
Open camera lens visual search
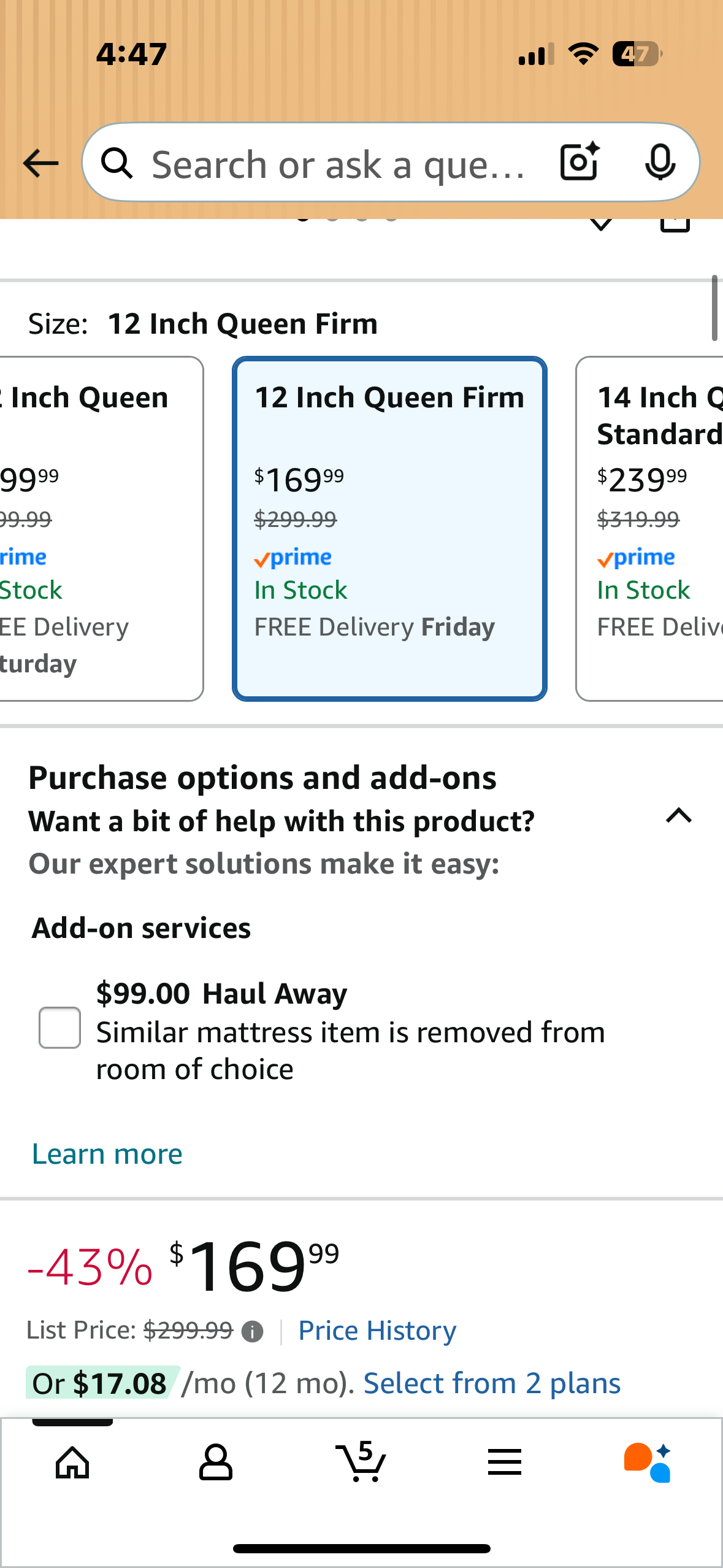[x=580, y=162]
